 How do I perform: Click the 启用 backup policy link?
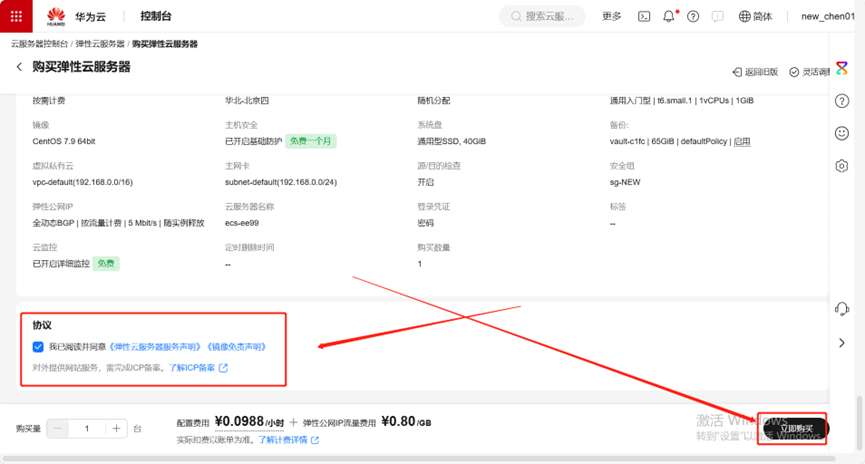point(742,141)
